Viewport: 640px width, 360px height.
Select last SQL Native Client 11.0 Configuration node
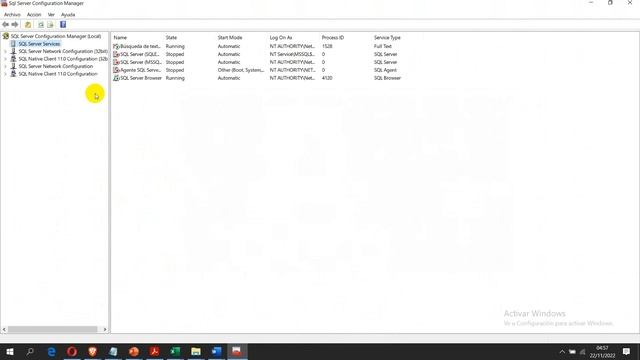pos(58,74)
